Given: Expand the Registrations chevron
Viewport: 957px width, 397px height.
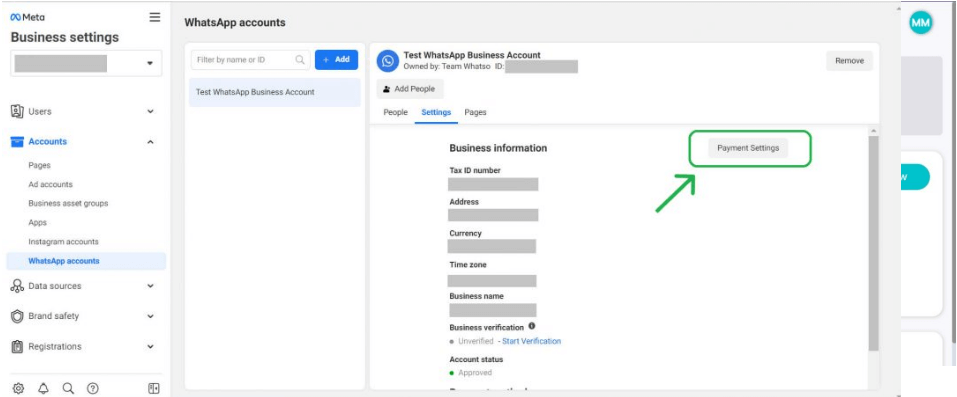Looking at the screenshot, I should coord(151,346).
